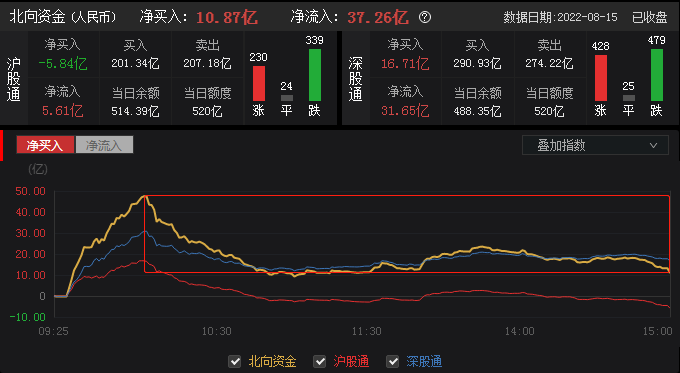Screen dimensions: 680x373
Task: Click the -10.00 y-axis label
Action: click(27, 317)
